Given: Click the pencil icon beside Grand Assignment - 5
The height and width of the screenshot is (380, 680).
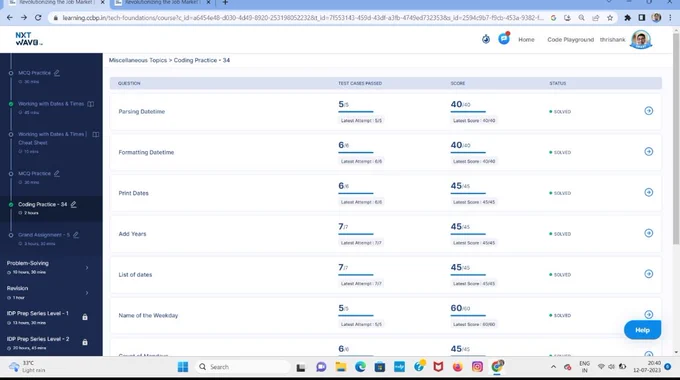Looking at the screenshot, I should pyautogui.click(x=76, y=235).
